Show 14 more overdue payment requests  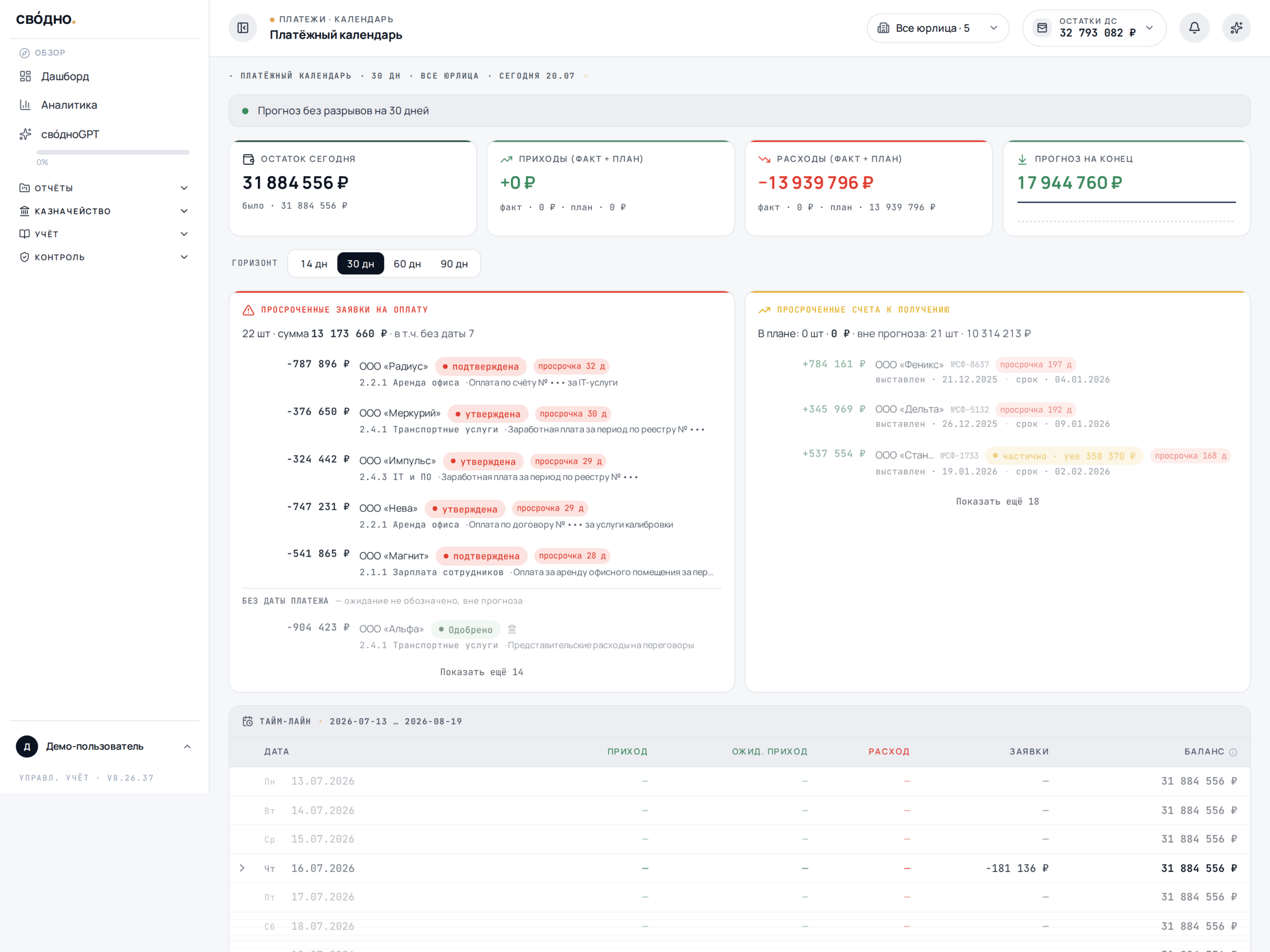482,672
